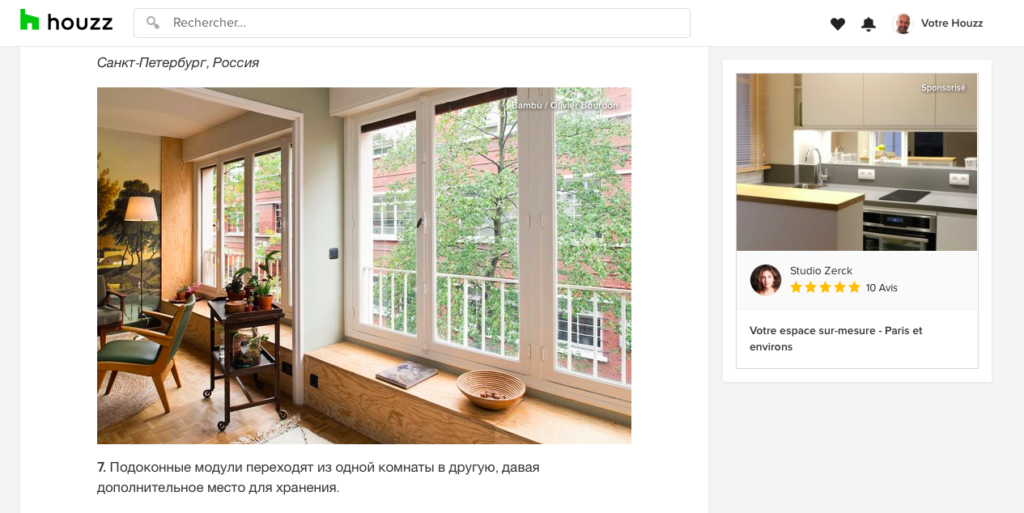The image size is (1024, 513).
Task: Open notifications bell icon
Action: click(868, 23)
